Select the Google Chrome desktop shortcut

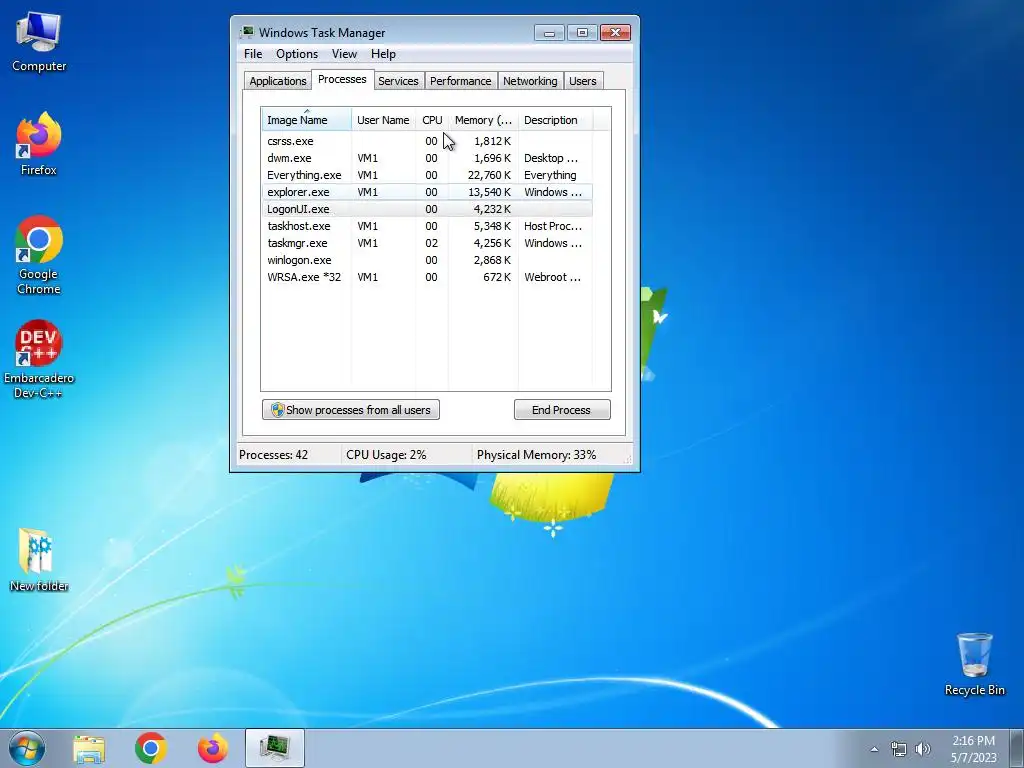39,255
